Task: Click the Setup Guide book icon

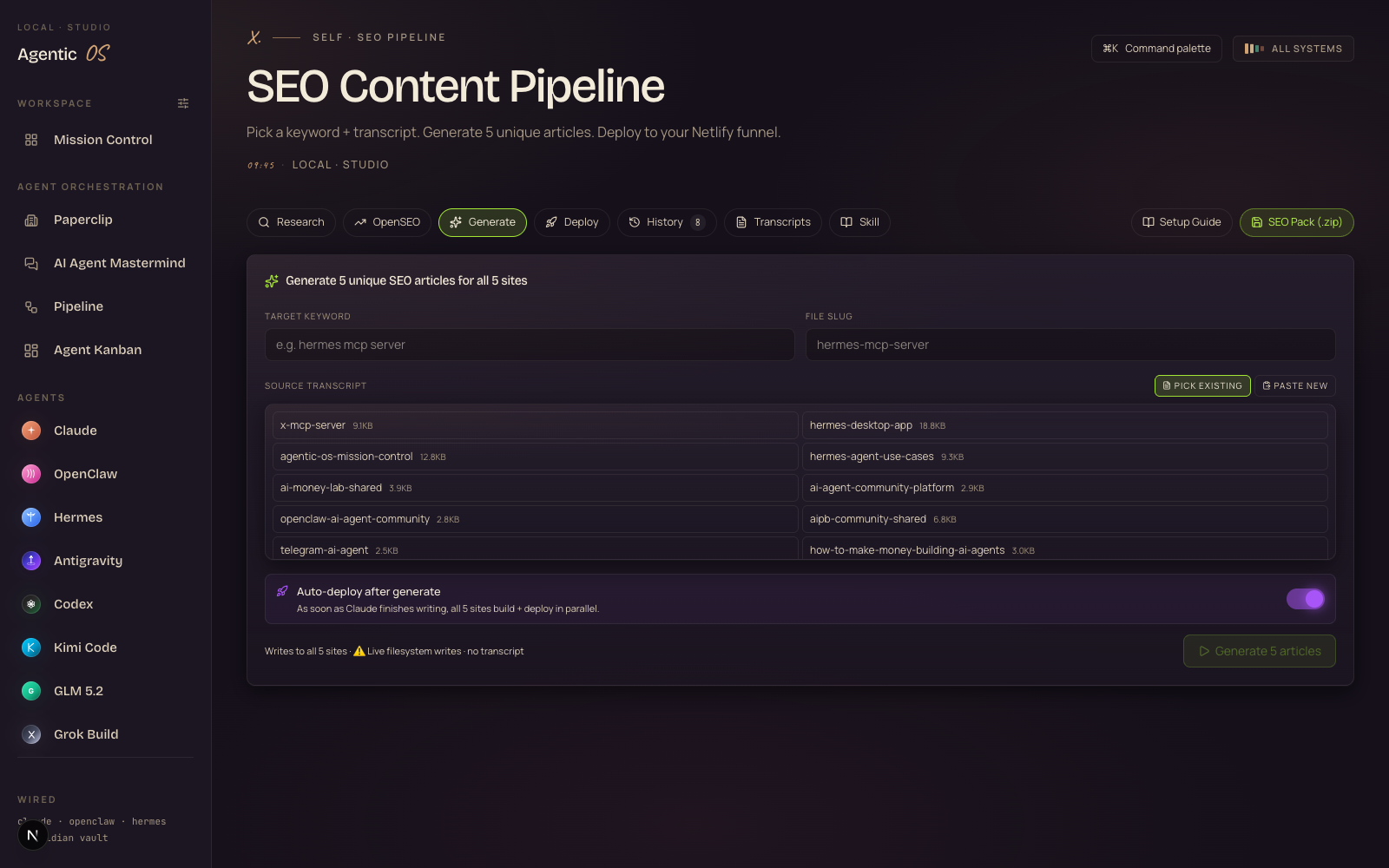Action: click(1149, 222)
